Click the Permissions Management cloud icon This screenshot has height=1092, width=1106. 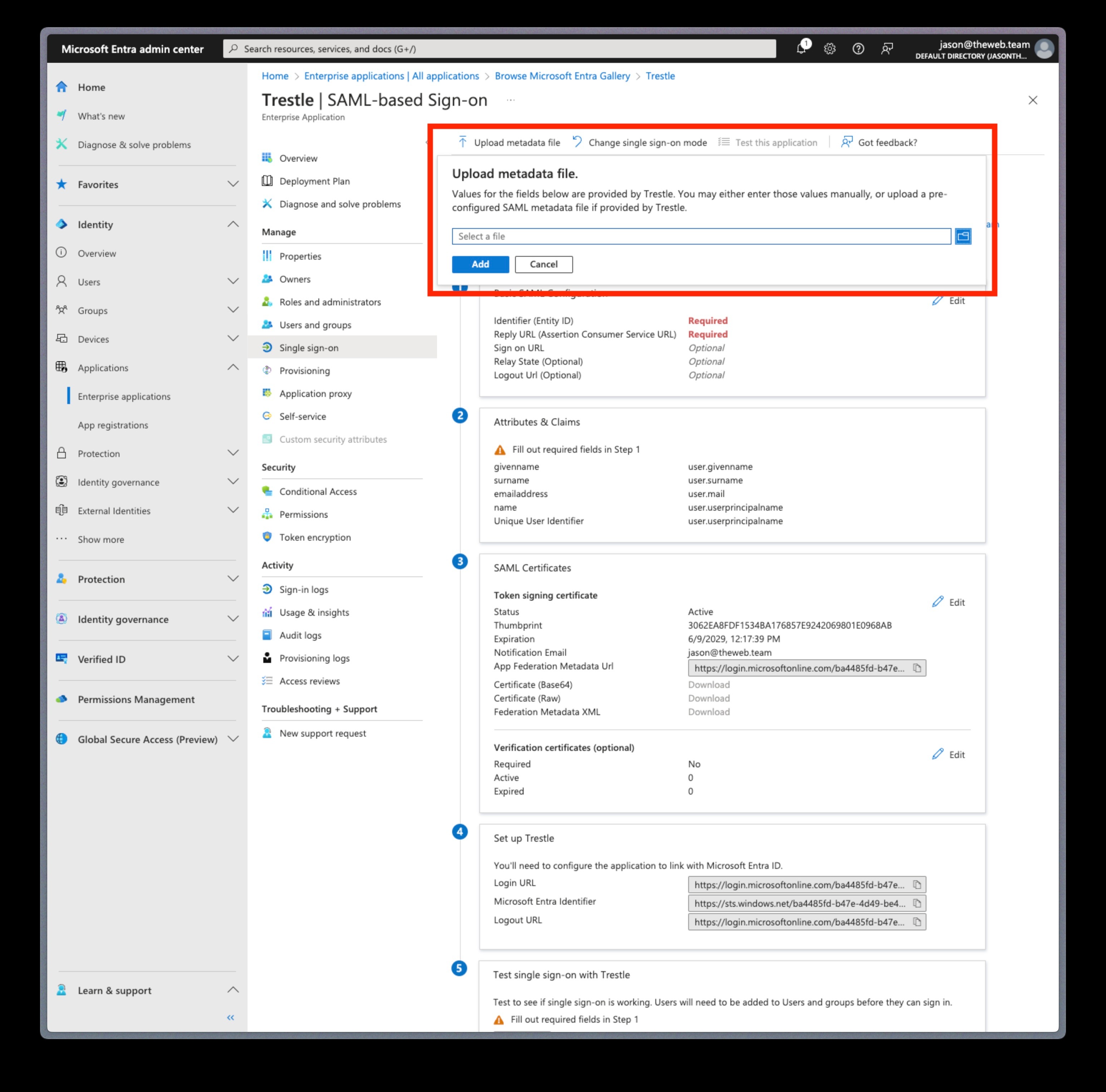(x=62, y=699)
